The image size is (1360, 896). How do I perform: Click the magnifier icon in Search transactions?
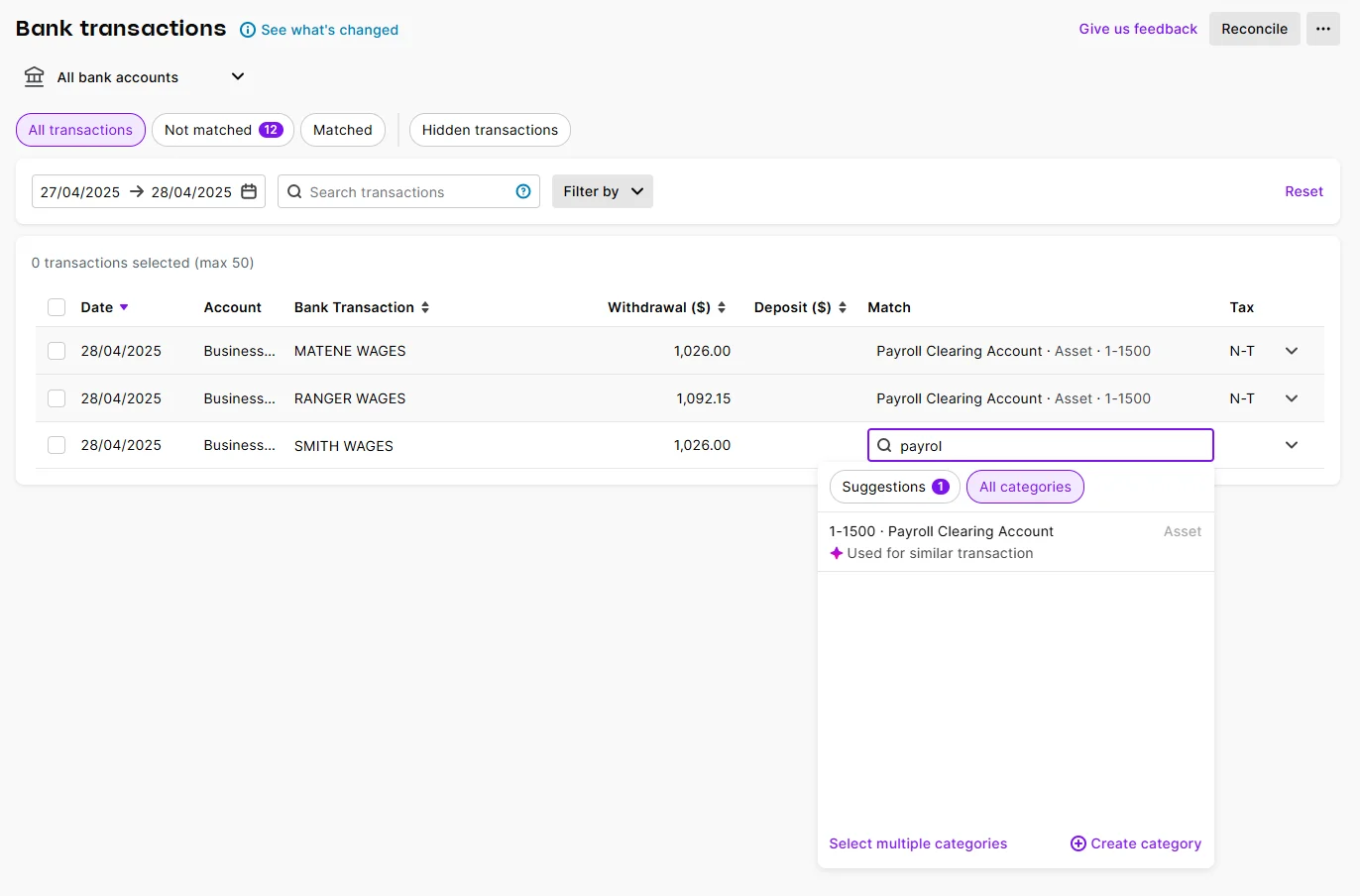click(x=294, y=191)
